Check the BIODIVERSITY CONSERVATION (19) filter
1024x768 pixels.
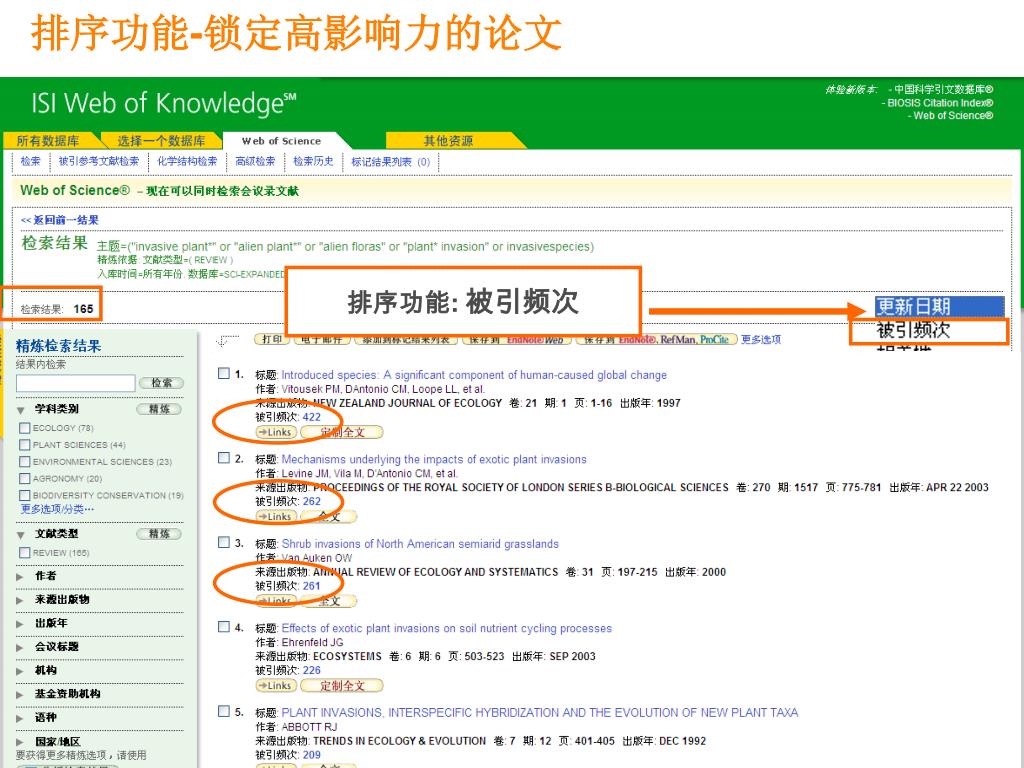coord(25,496)
